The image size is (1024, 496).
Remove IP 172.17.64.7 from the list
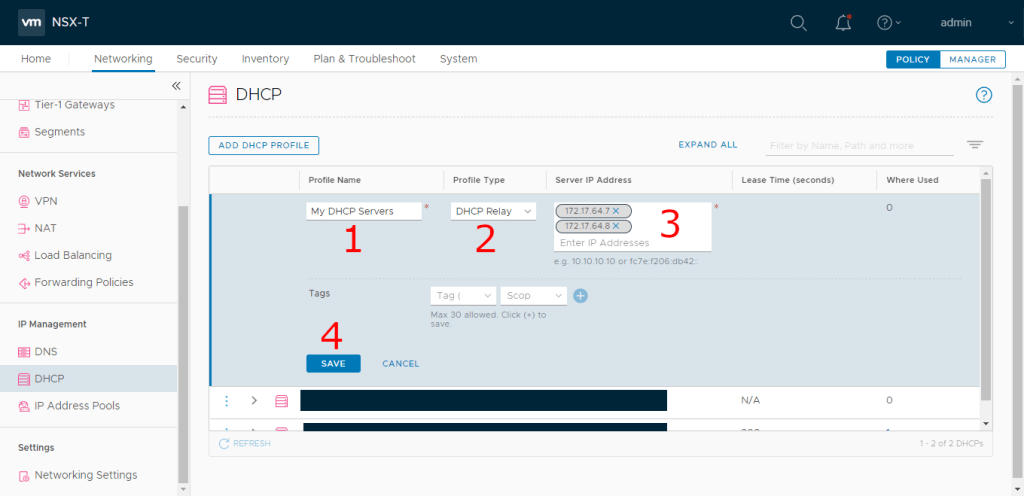tap(616, 211)
